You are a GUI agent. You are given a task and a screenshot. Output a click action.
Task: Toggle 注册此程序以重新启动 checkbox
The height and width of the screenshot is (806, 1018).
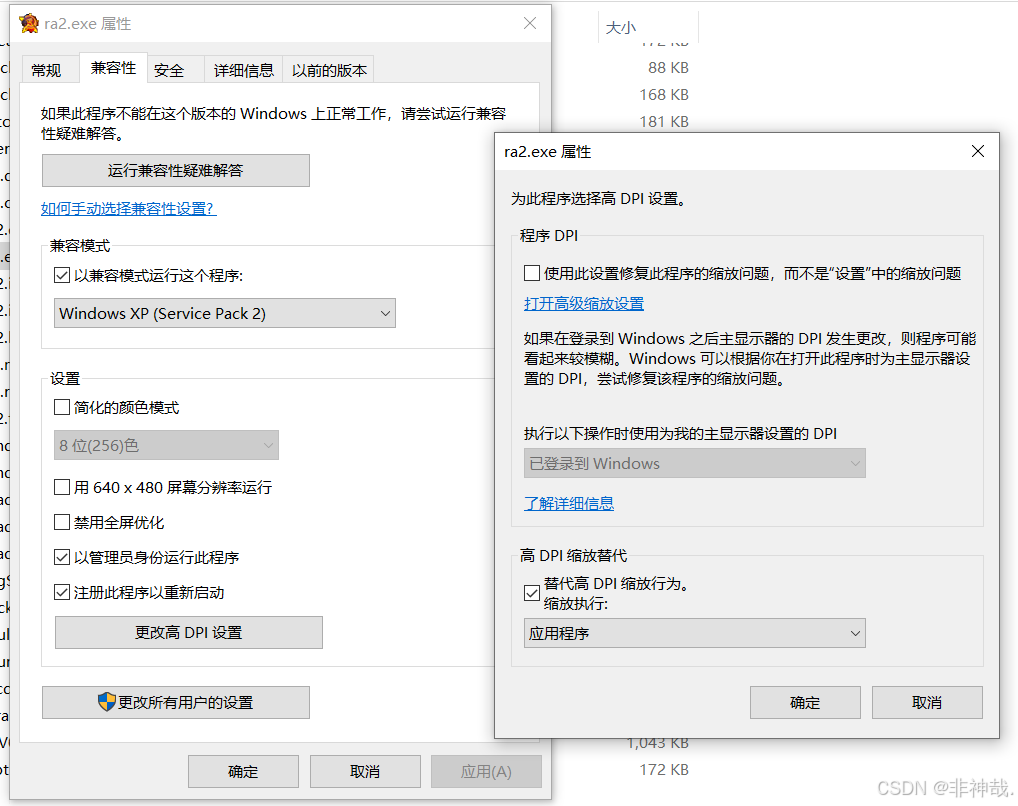point(62,592)
